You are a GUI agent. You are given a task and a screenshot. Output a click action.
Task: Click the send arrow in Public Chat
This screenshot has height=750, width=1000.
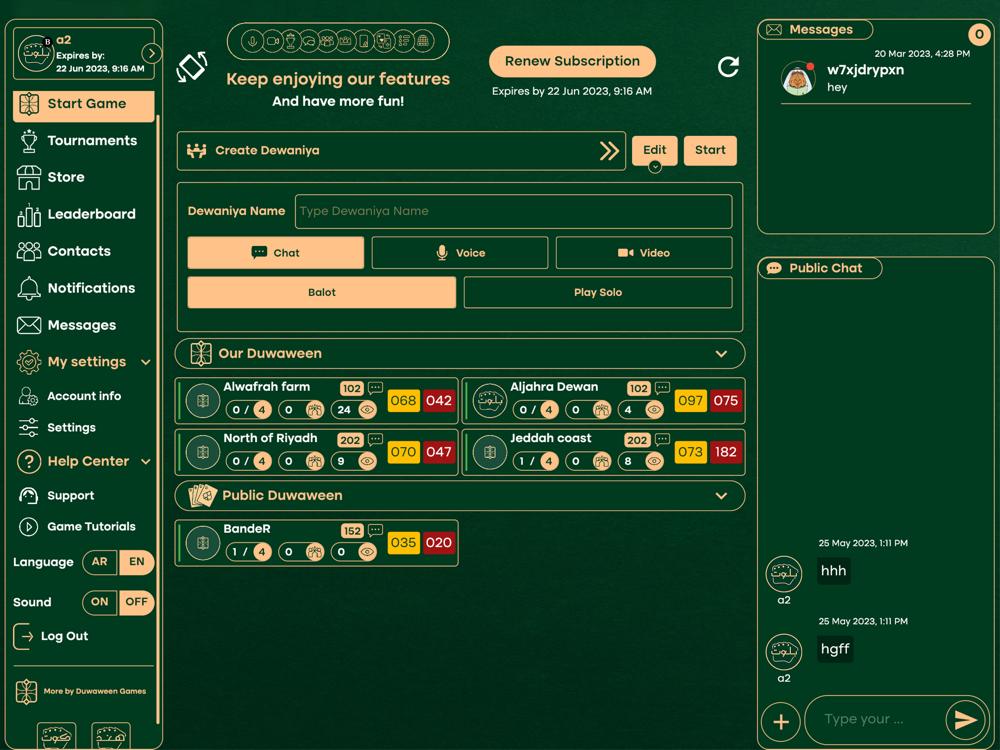point(966,721)
